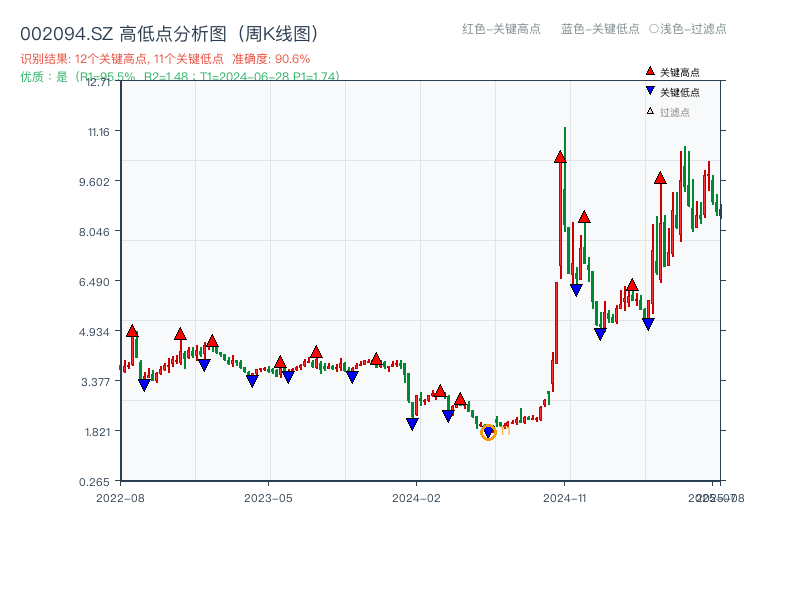Viewport: 800px width, 600px height.
Task: Click the 2024-11 x-axis date label
Action: pyautogui.click(x=564, y=498)
